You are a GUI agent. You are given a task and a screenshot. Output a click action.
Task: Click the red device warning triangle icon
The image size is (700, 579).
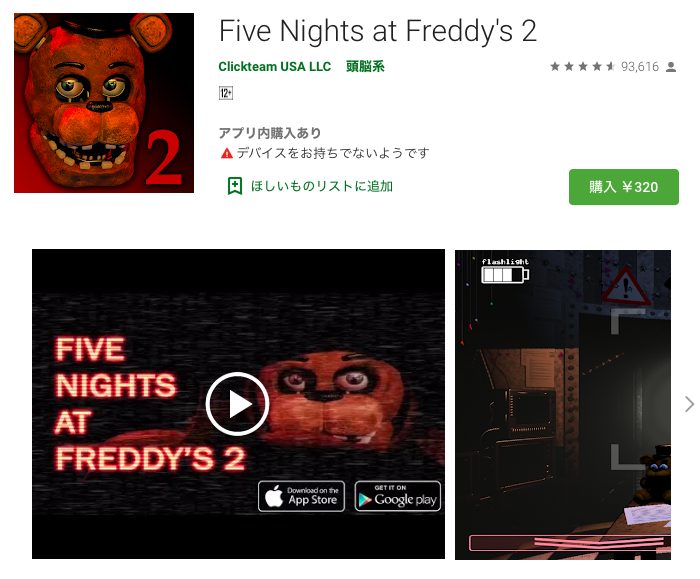pyautogui.click(x=227, y=153)
